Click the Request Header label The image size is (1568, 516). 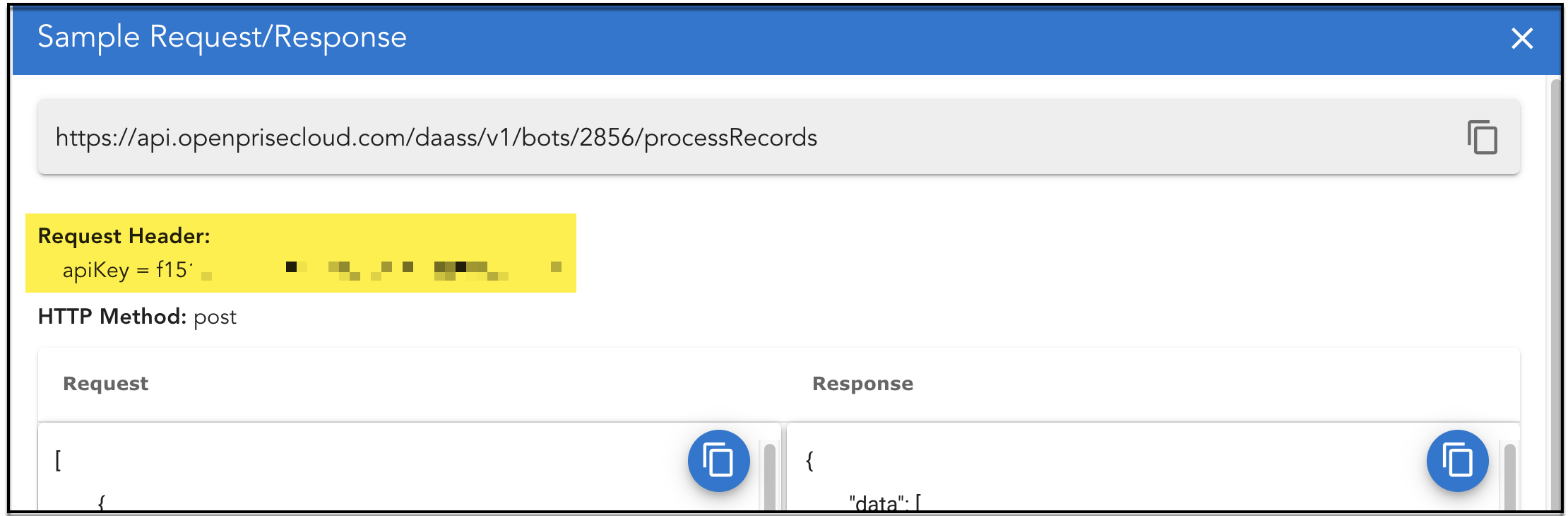[124, 236]
